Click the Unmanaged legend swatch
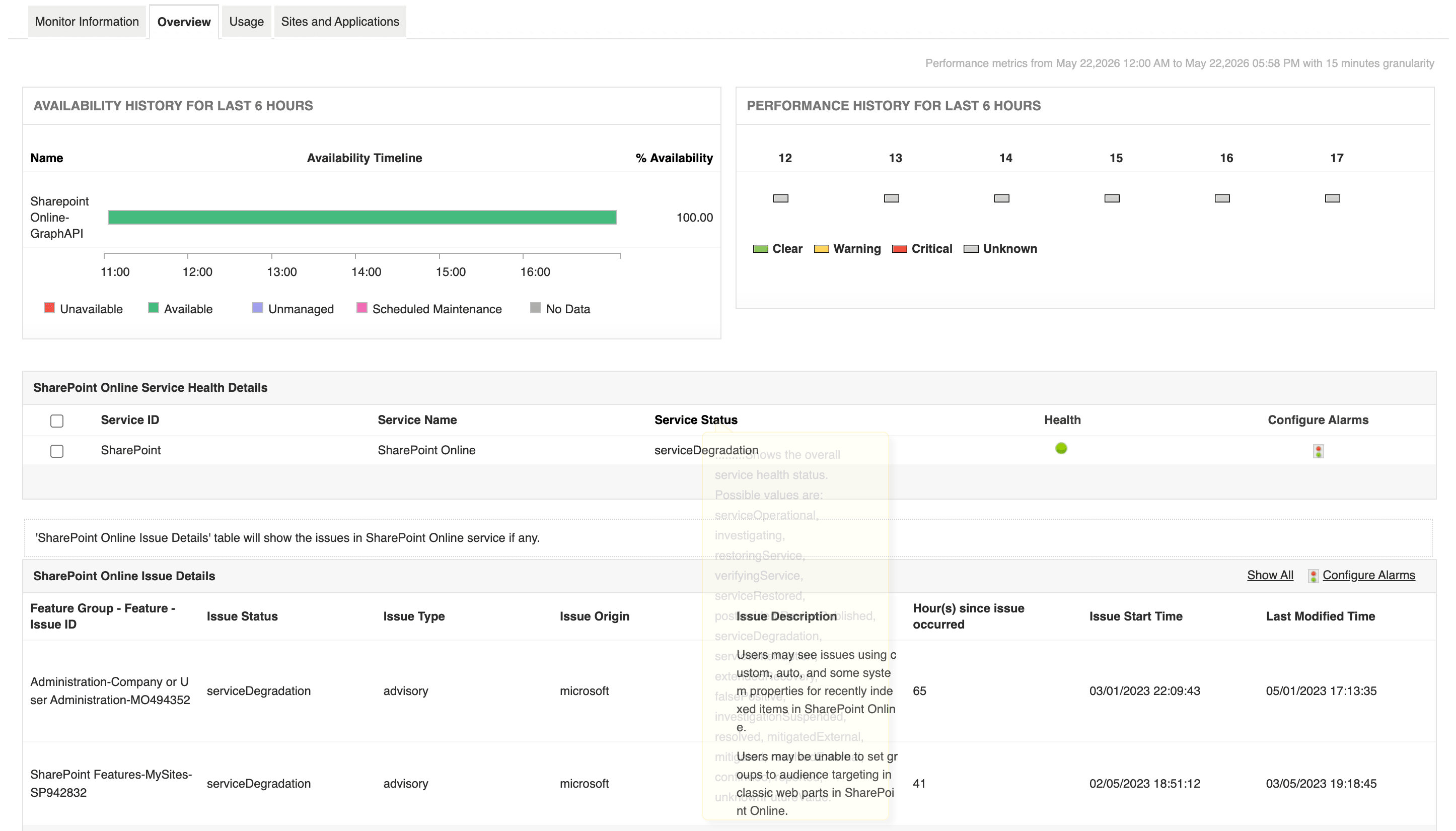 pos(258,308)
